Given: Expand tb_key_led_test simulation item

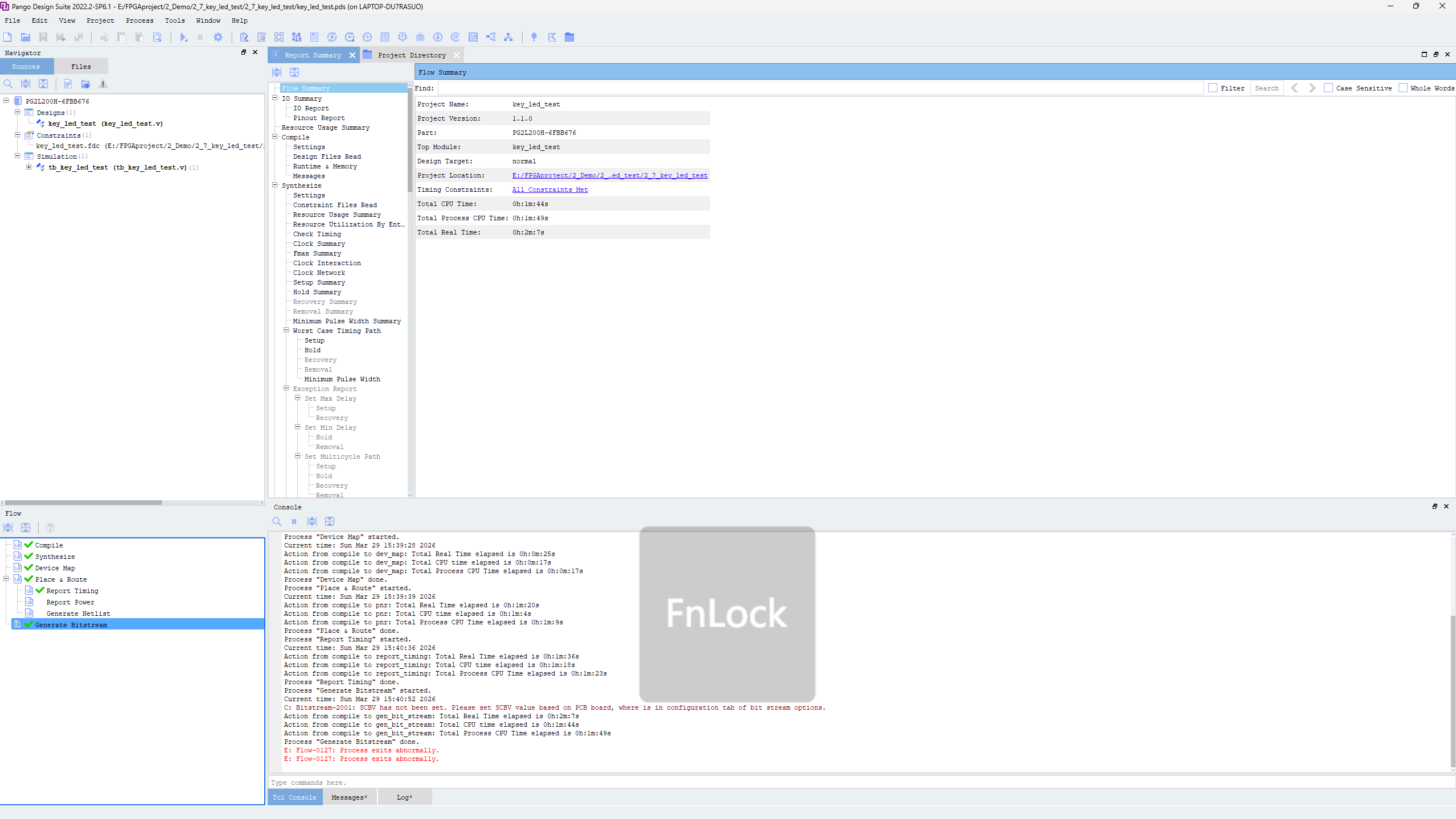Looking at the screenshot, I should tap(28, 167).
